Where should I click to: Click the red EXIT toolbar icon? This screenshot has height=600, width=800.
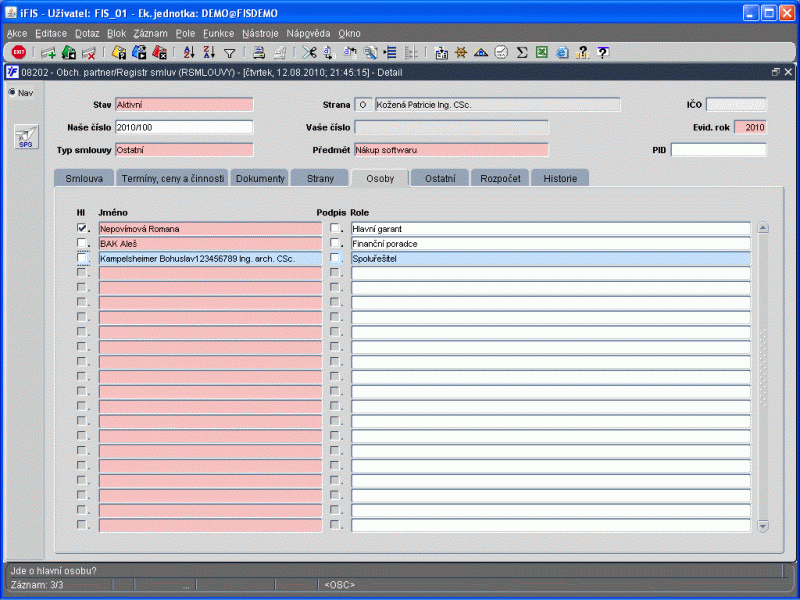(x=19, y=52)
